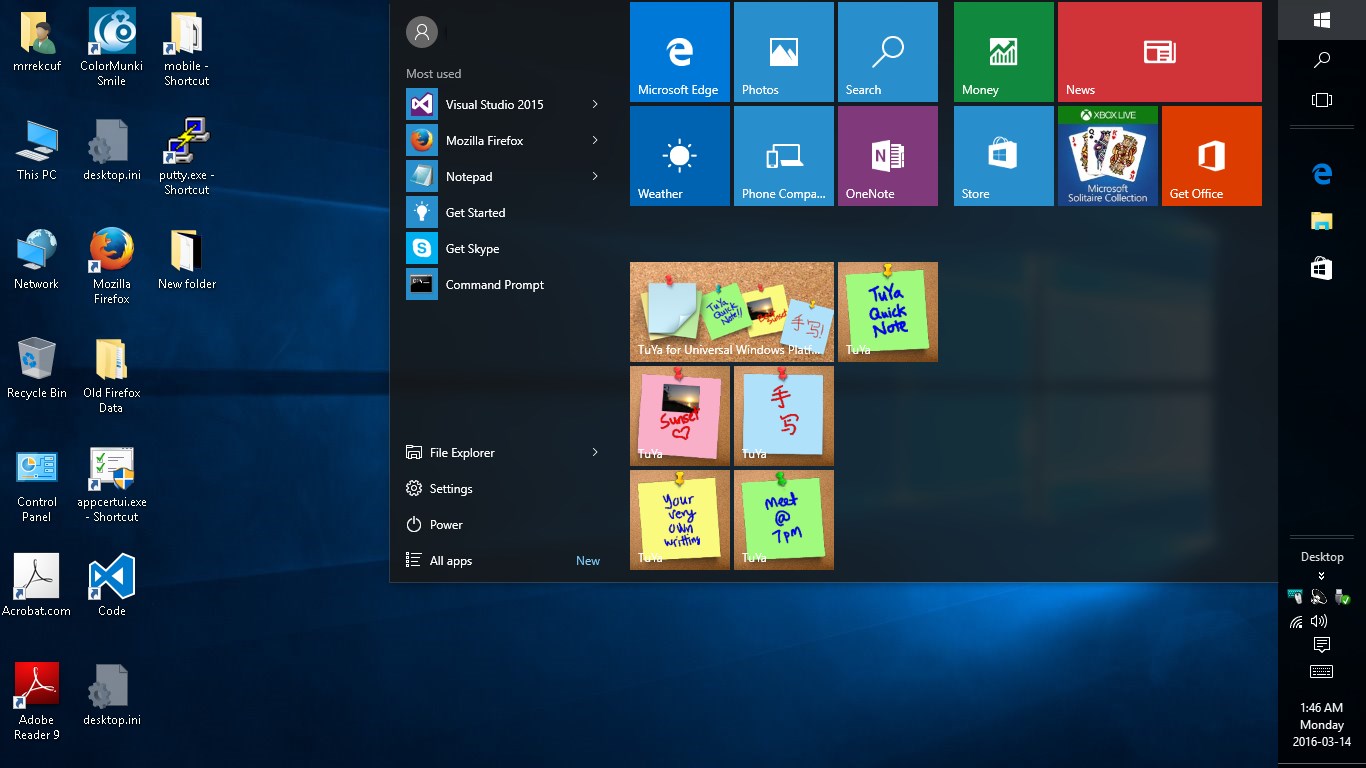The width and height of the screenshot is (1366, 768).
Task: Select the Adobe Reader 9 desktop icon
Action: pos(37,702)
